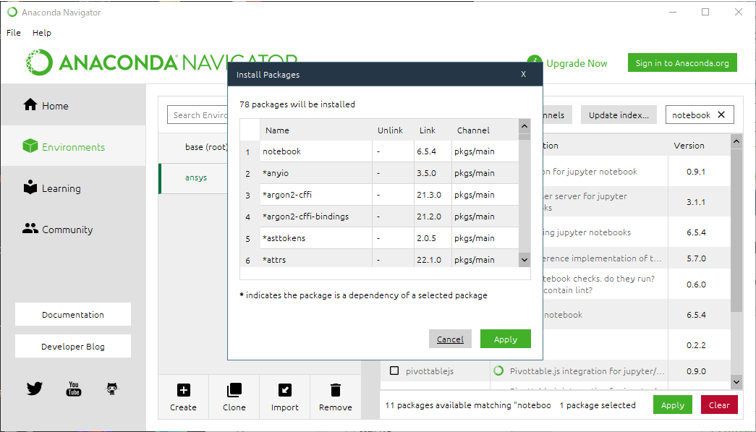Image resolution: width=756 pixels, height=432 pixels.
Task: Close the Install Packages dialog
Action: 523,74
